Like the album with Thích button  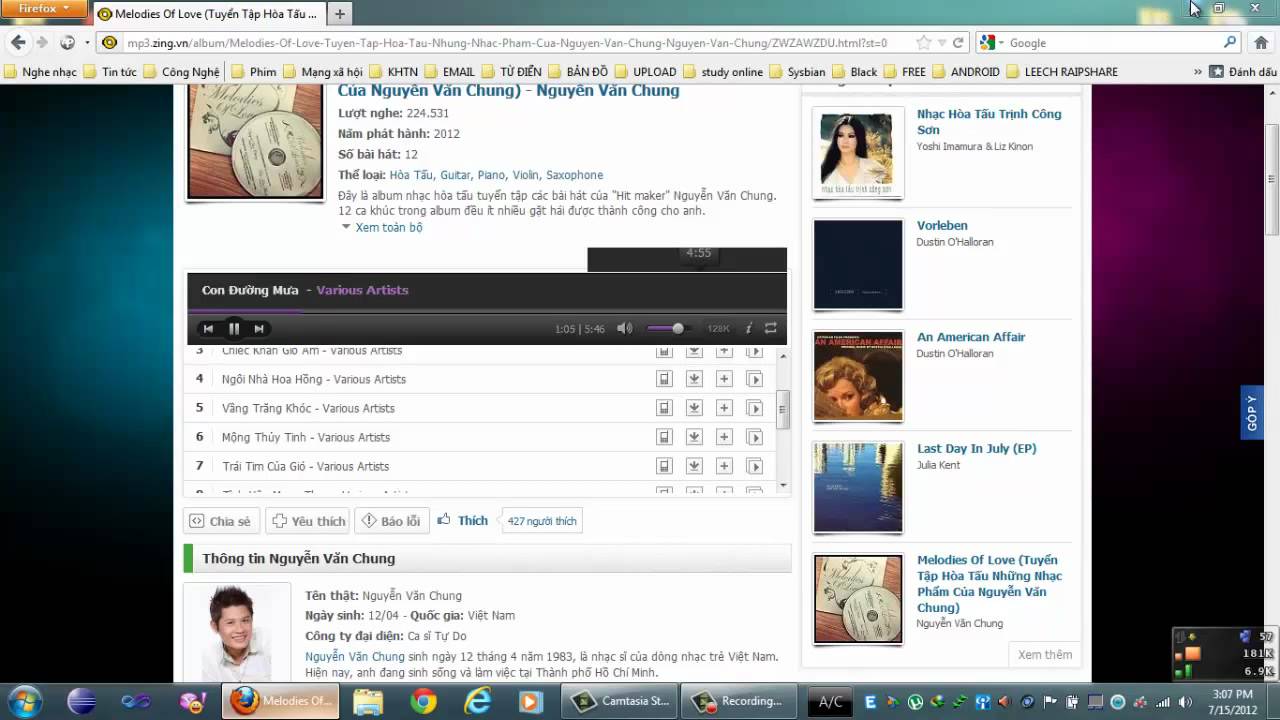(x=463, y=521)
